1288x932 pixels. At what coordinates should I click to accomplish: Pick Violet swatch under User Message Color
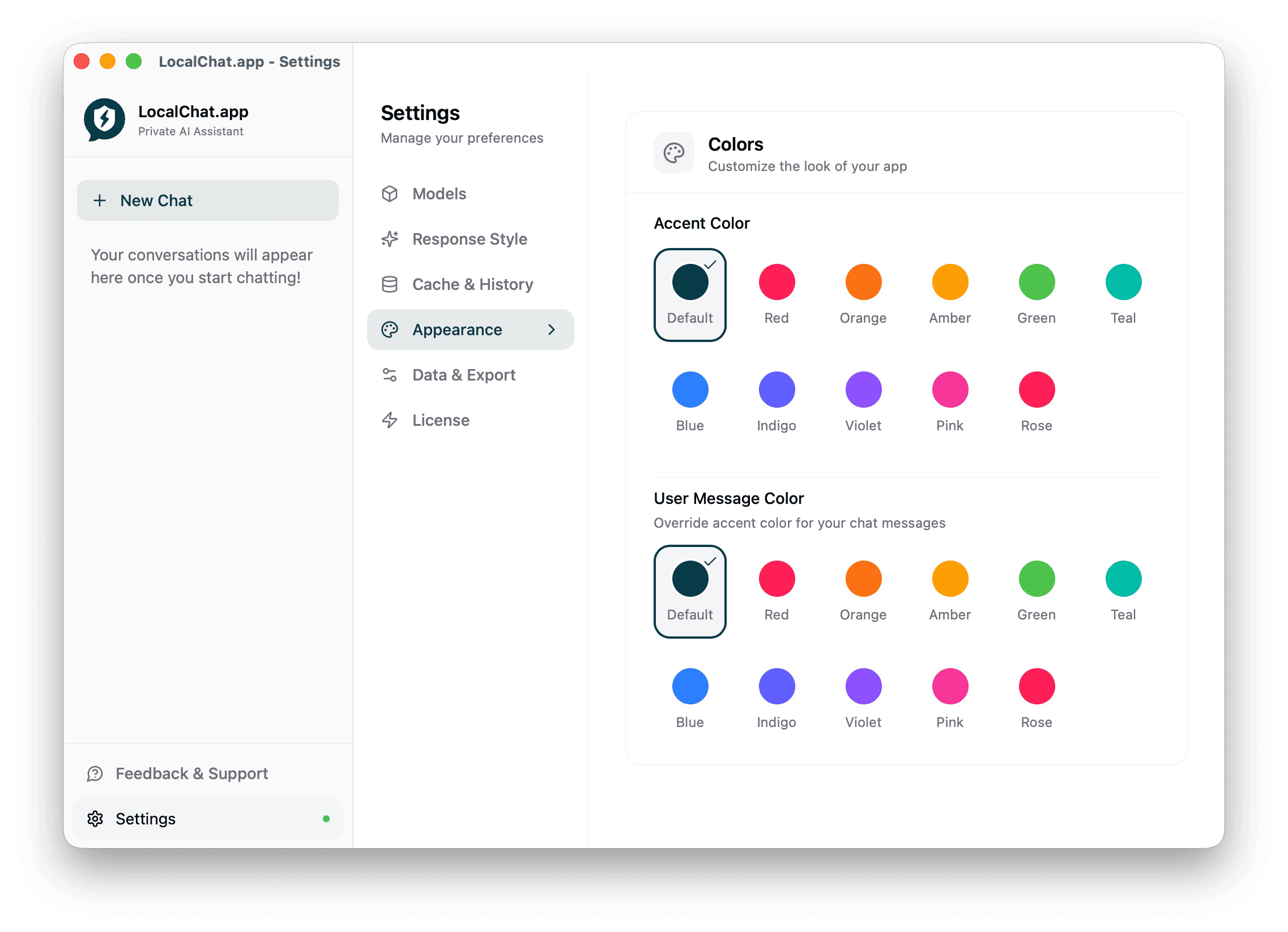863,686
